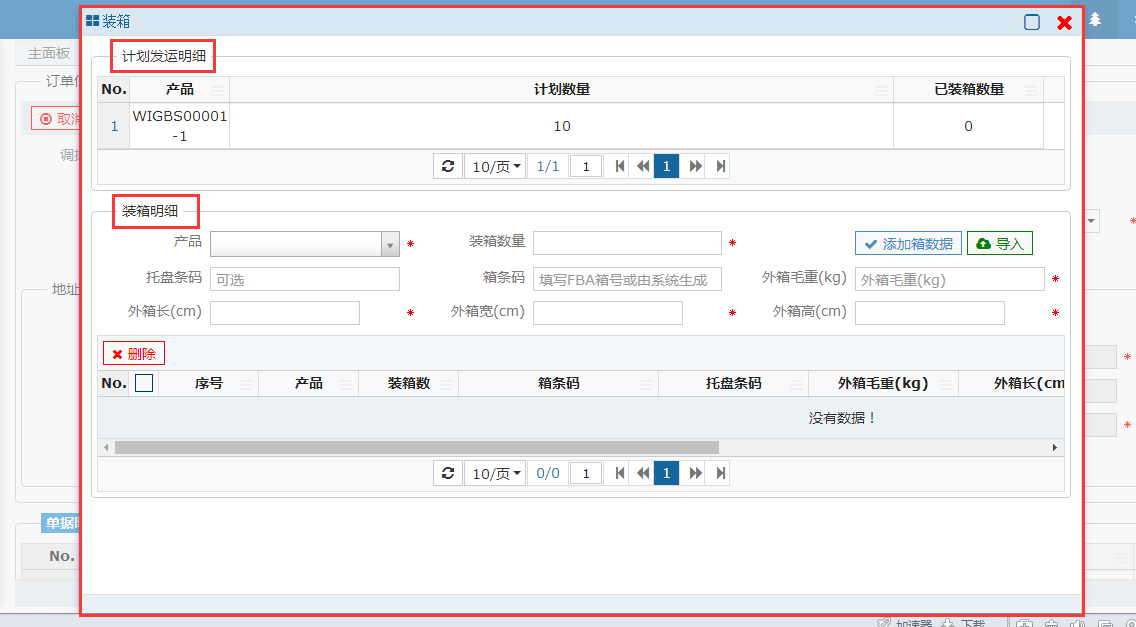This screenshot has width=1136, height=627.
Task: Click the 导入 import button
Action: coord(1000,244)
